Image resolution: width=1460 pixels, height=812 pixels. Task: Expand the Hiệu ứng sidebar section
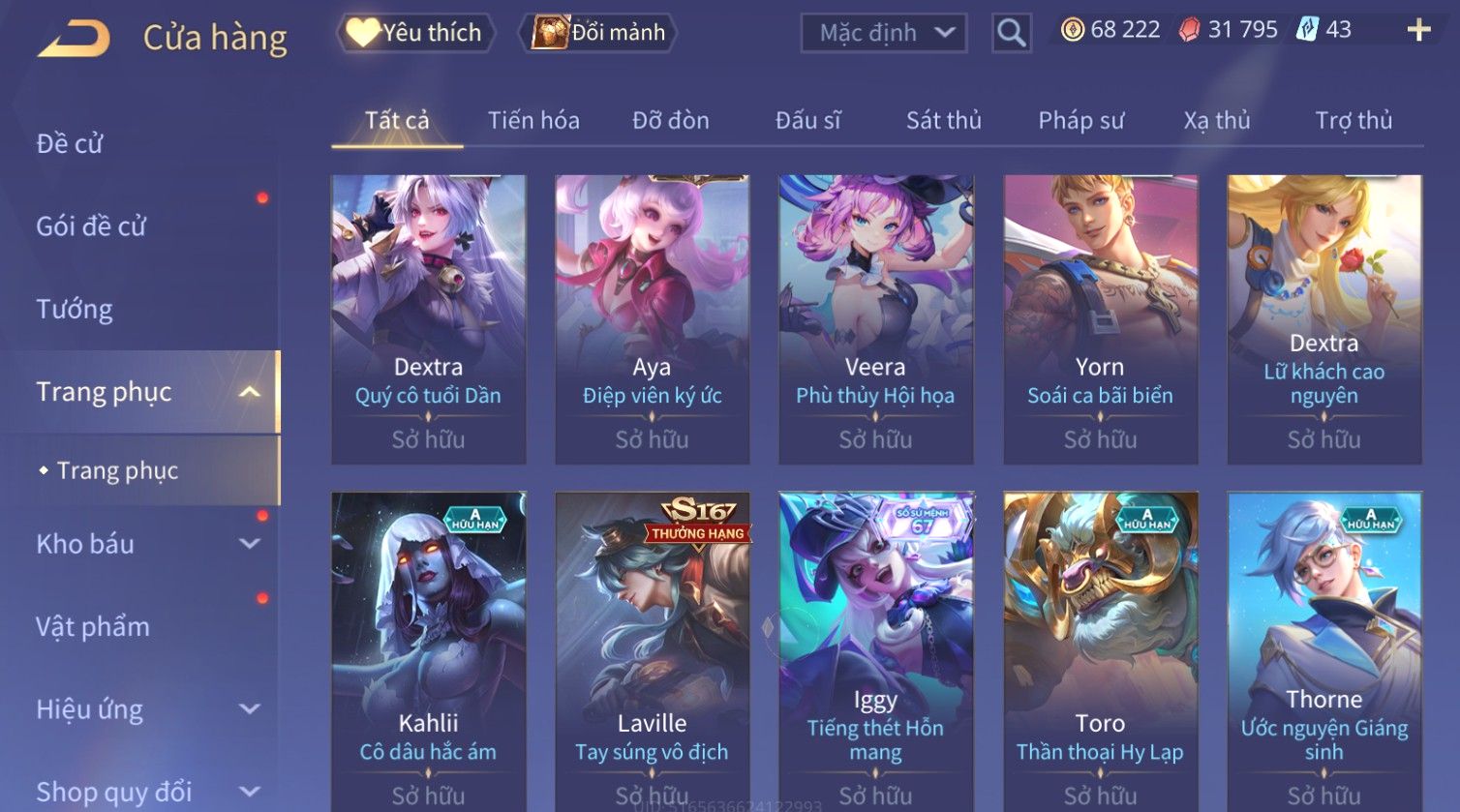(x=249, y=709)
